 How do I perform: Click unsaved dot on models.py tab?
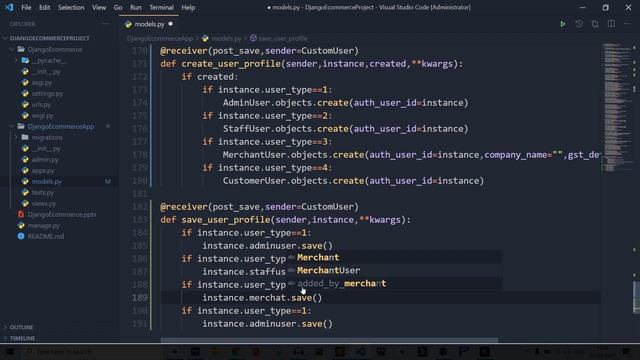(x=171, y=24)
